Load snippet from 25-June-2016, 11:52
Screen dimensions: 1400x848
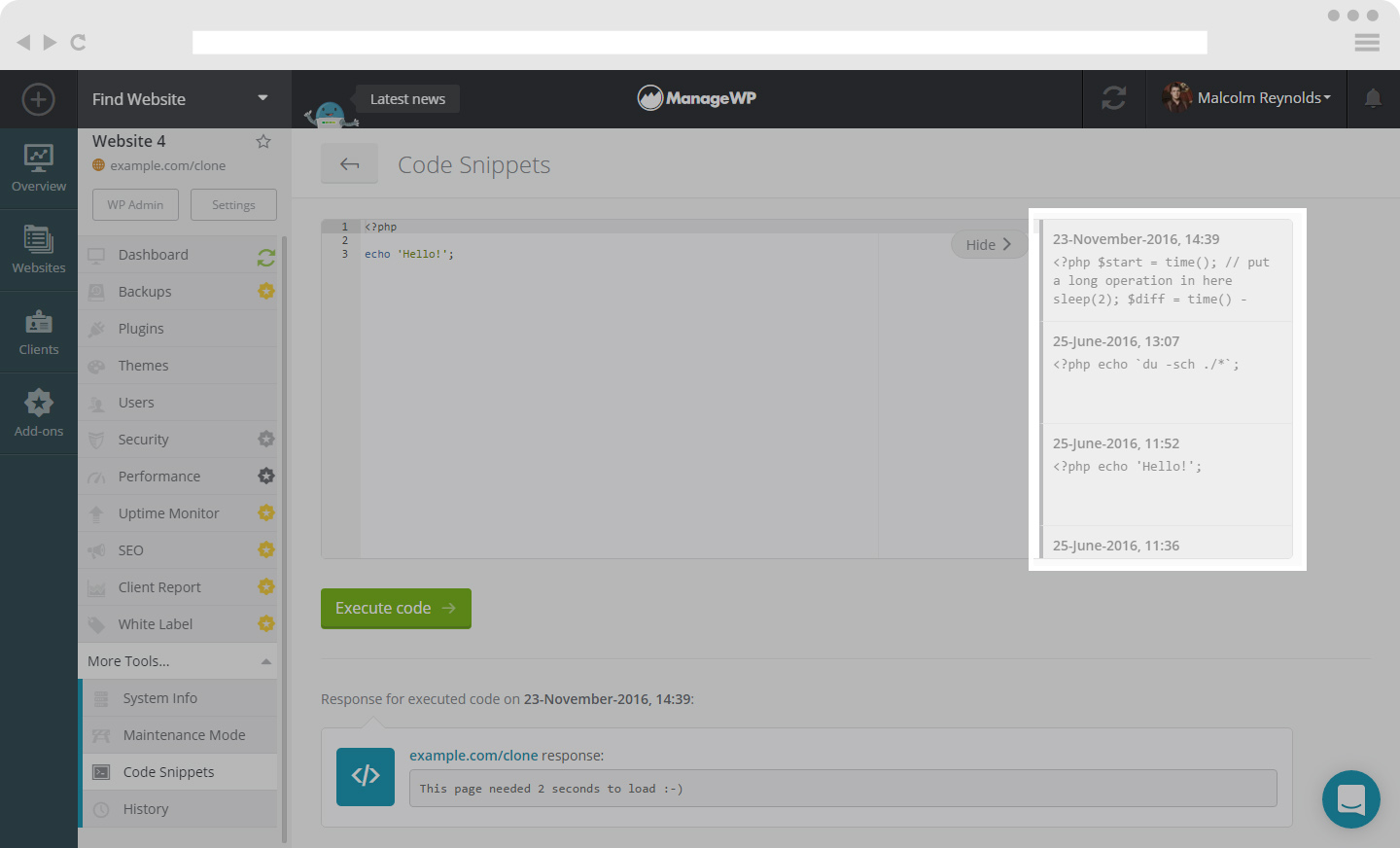[1166, 475]
